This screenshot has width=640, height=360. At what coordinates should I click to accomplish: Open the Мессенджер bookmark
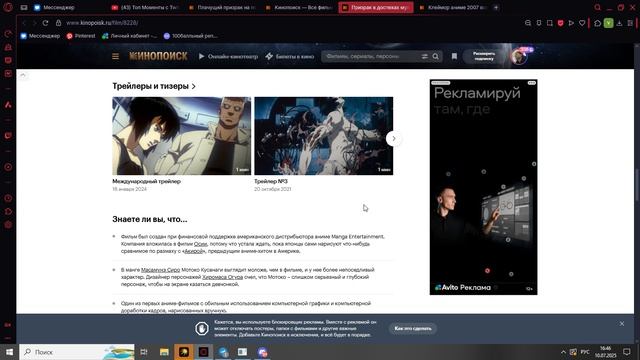click(x=40, y=36)
